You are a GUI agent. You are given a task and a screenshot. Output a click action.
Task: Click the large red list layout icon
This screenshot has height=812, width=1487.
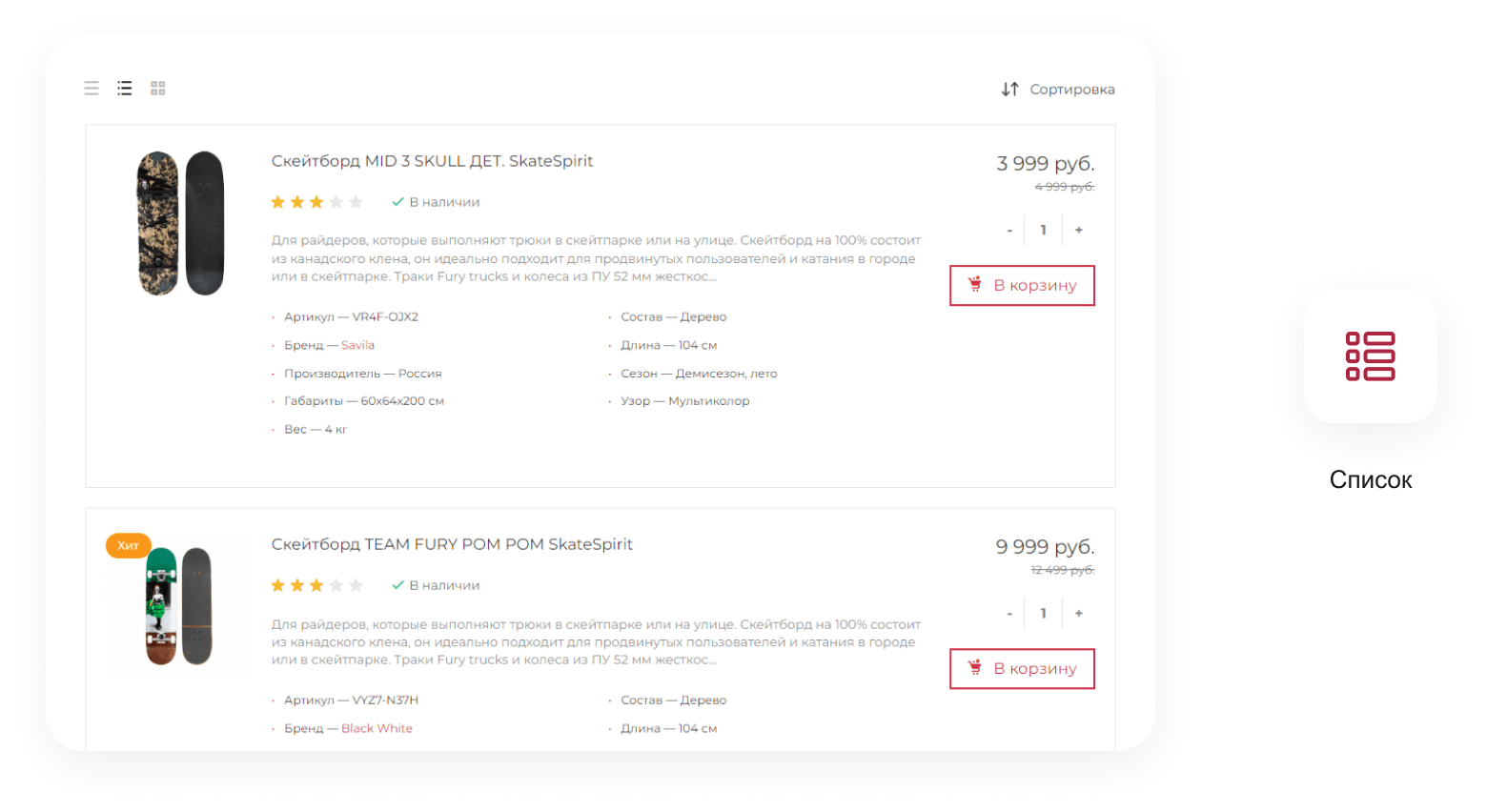[x=1370, y=356]
